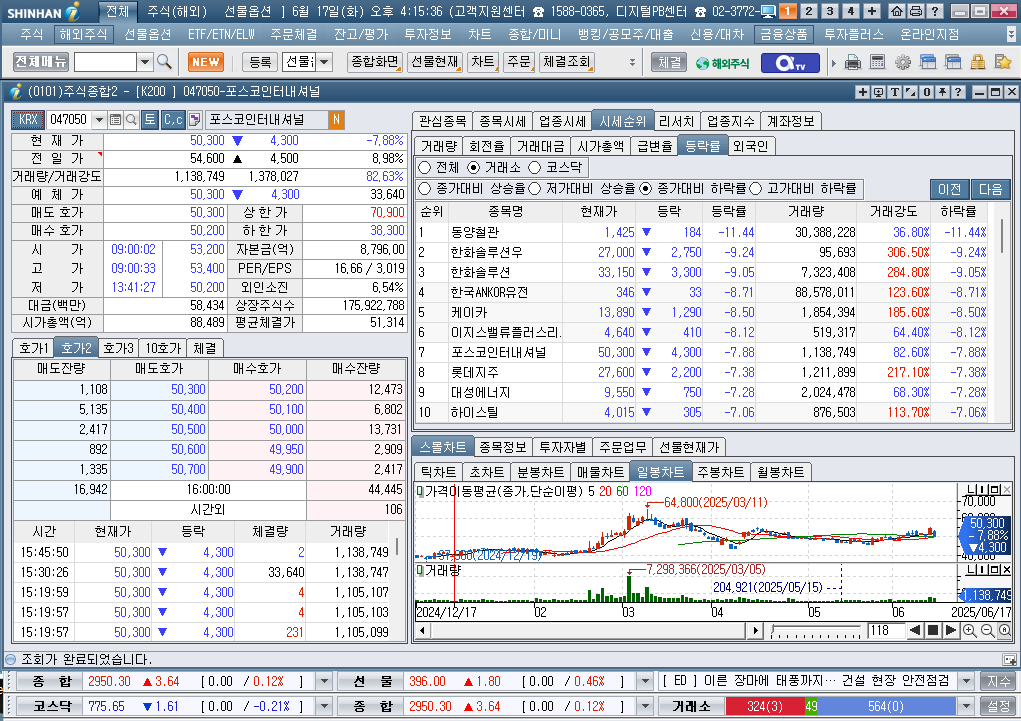Expand the toolbar overflow chevron
The image size is (1021, 721).
[x=632, y=63]
